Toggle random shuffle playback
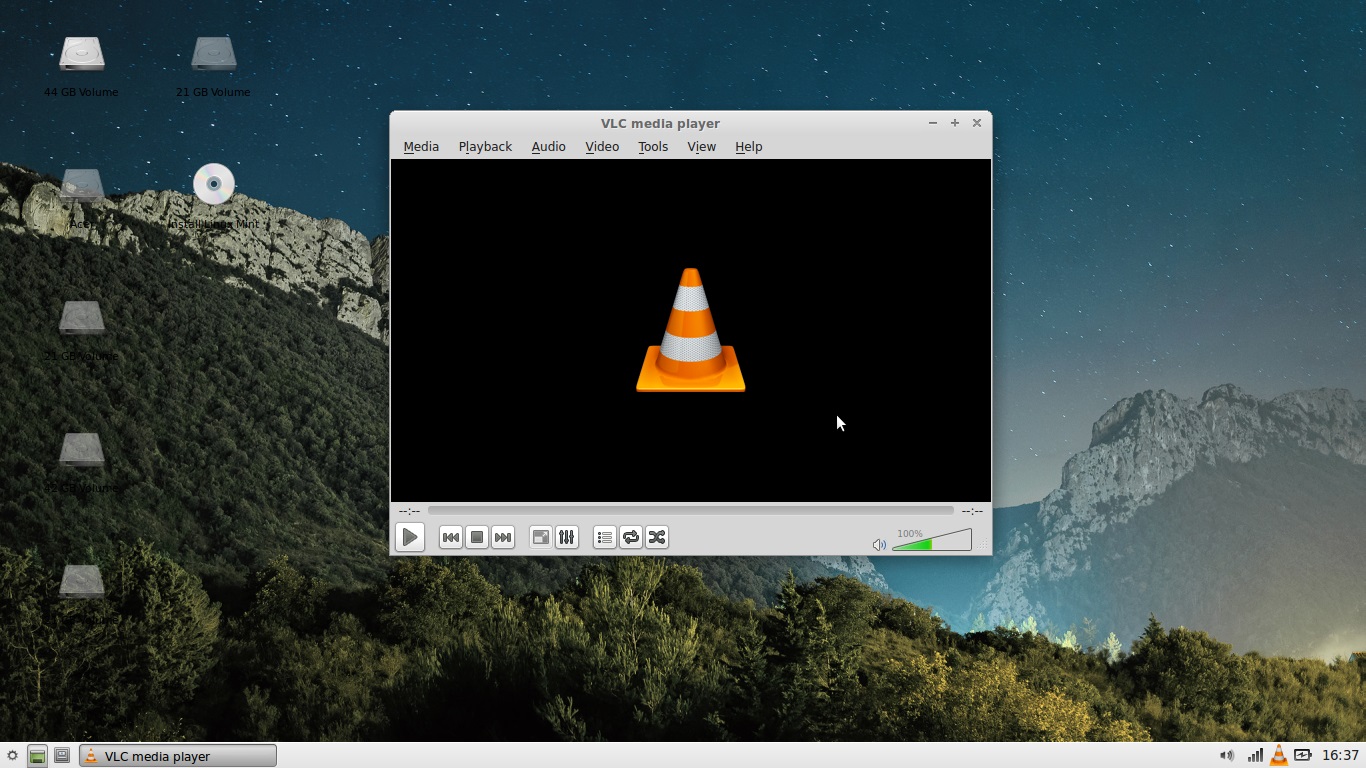 tap(657, 537)
